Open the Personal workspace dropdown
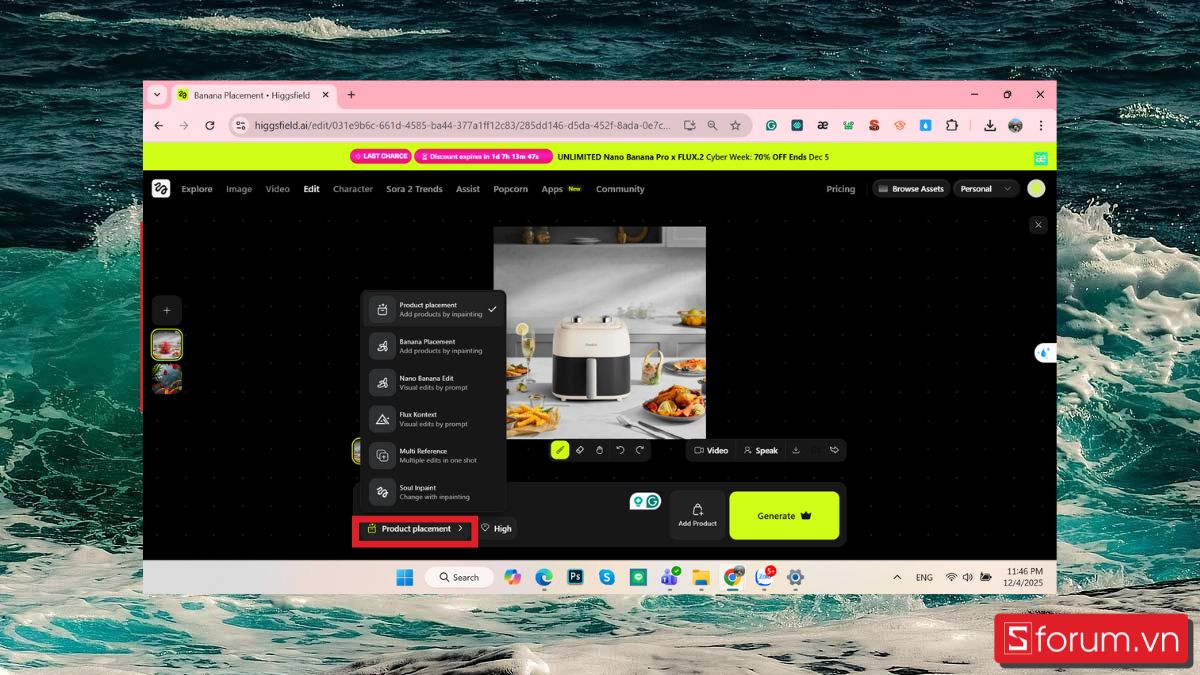The image size is (1200, 675). pyautogui.click(x=986, y=188)
